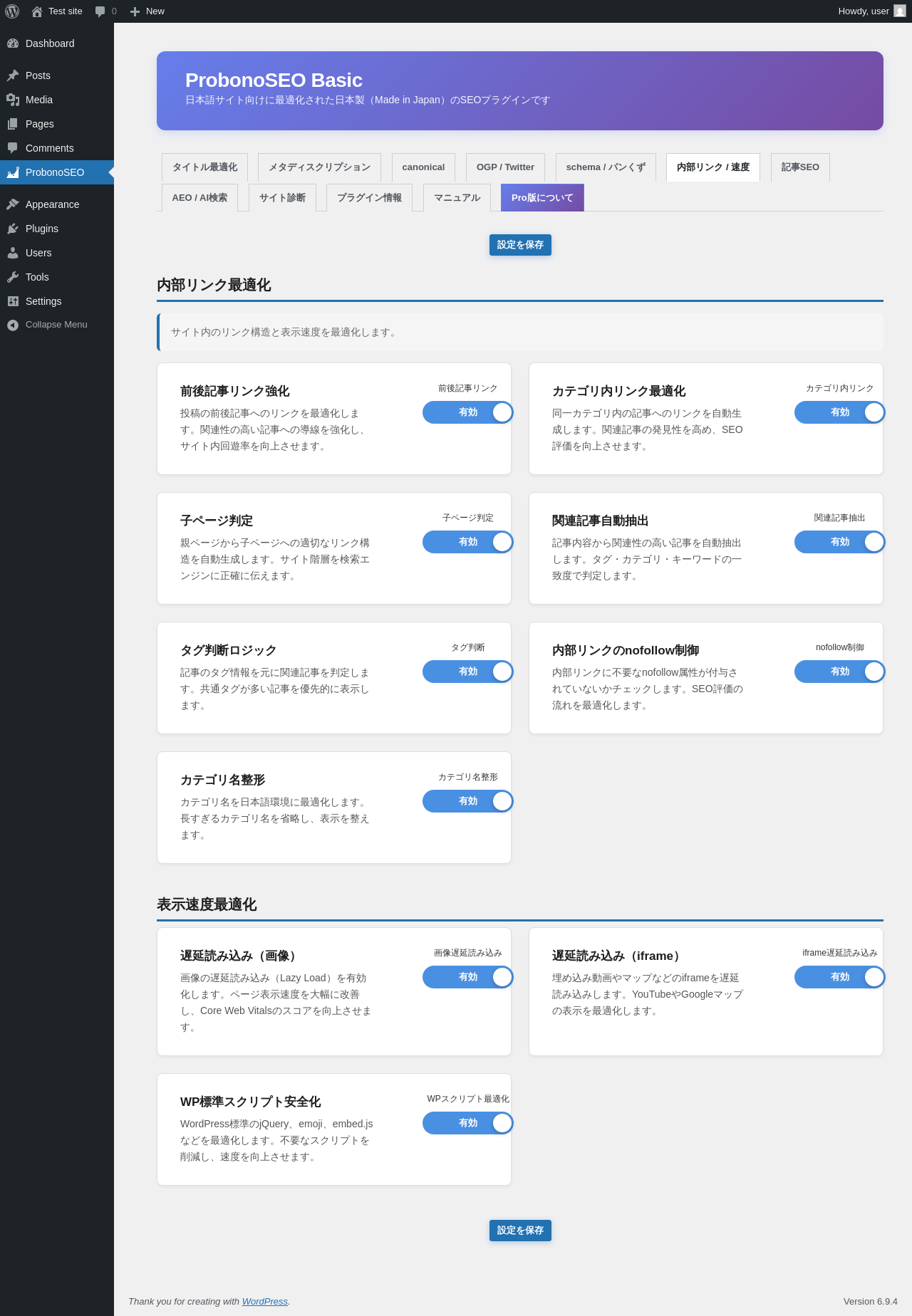
Task: Toggle the カテゴリ名整形 switch
Action: [468, 801]
